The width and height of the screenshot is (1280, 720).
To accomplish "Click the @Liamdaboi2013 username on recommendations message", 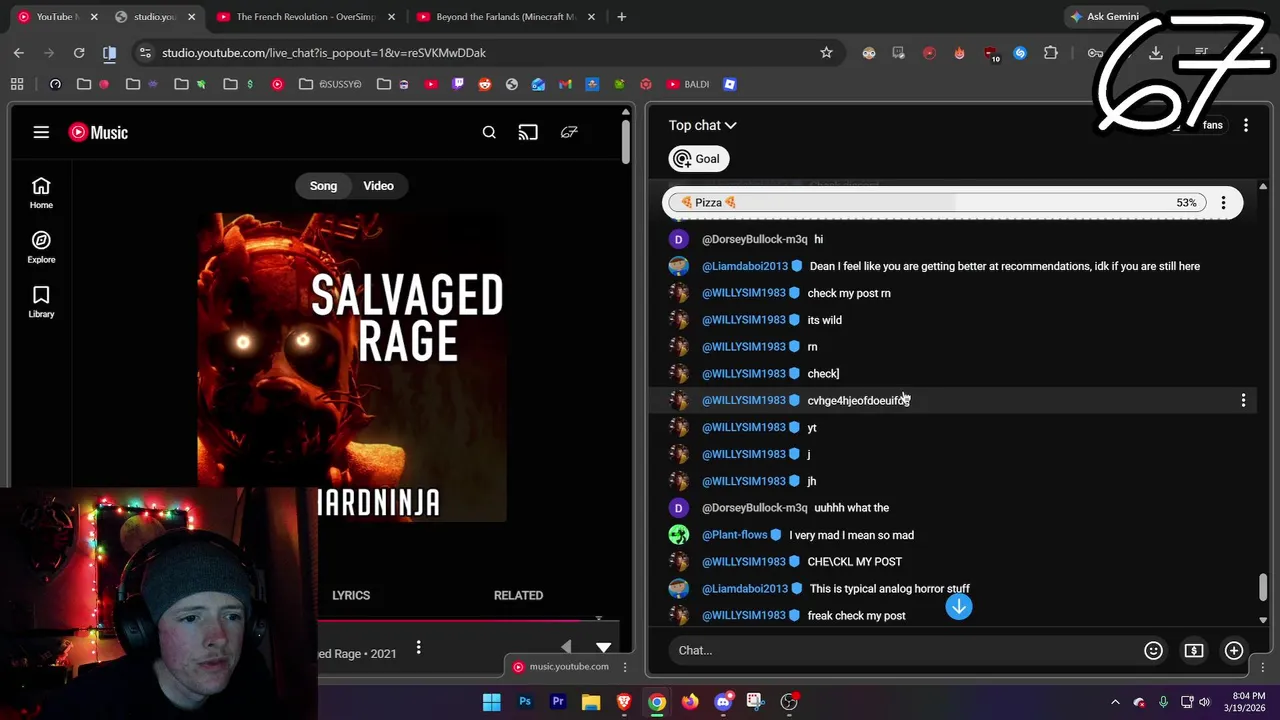I will click(745, 266).
